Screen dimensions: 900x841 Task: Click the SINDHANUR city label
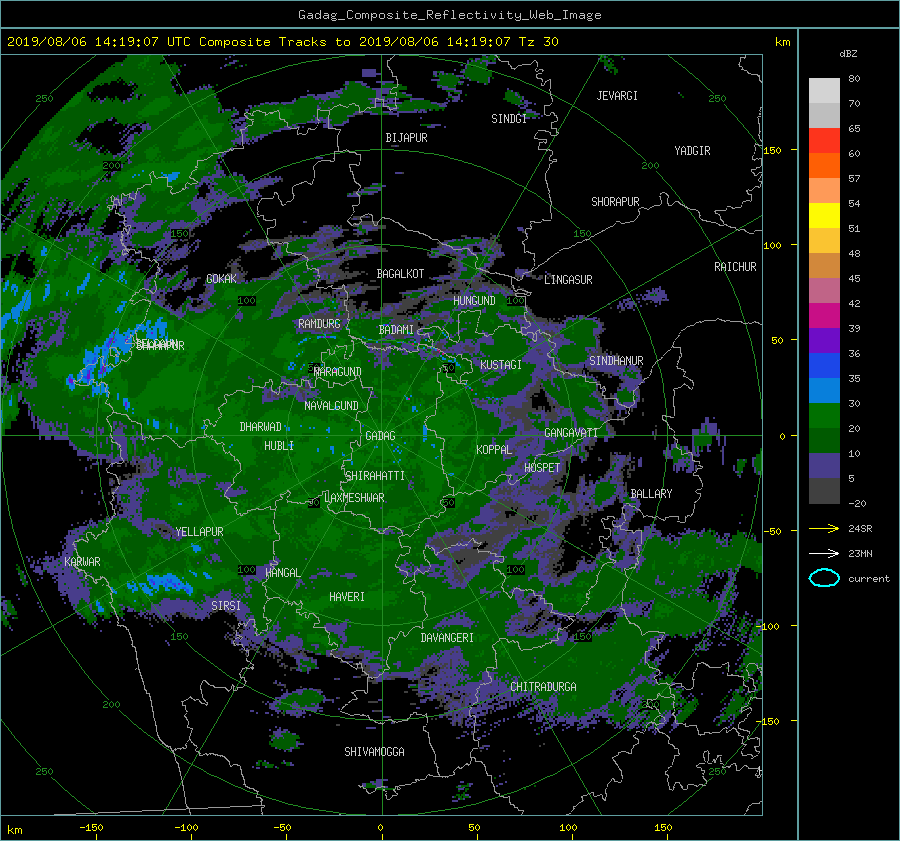click(x=616, y=361)
